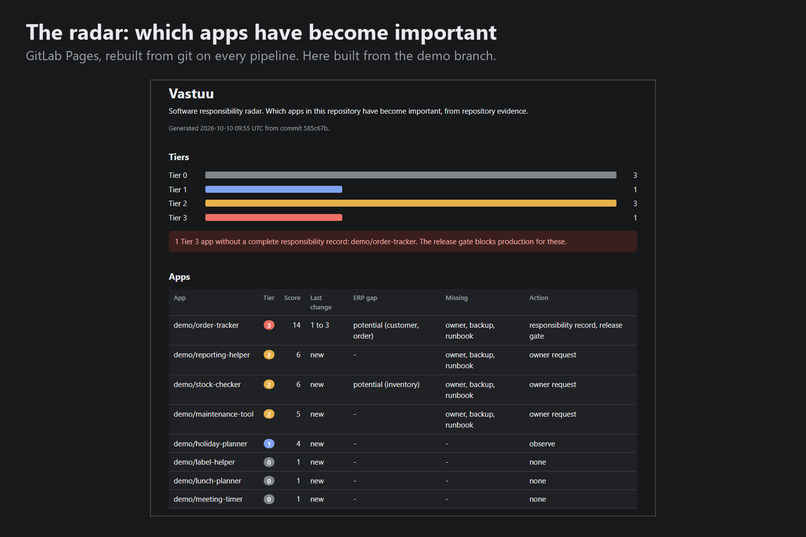Select the demo/label-helper app name

point(204,462)
